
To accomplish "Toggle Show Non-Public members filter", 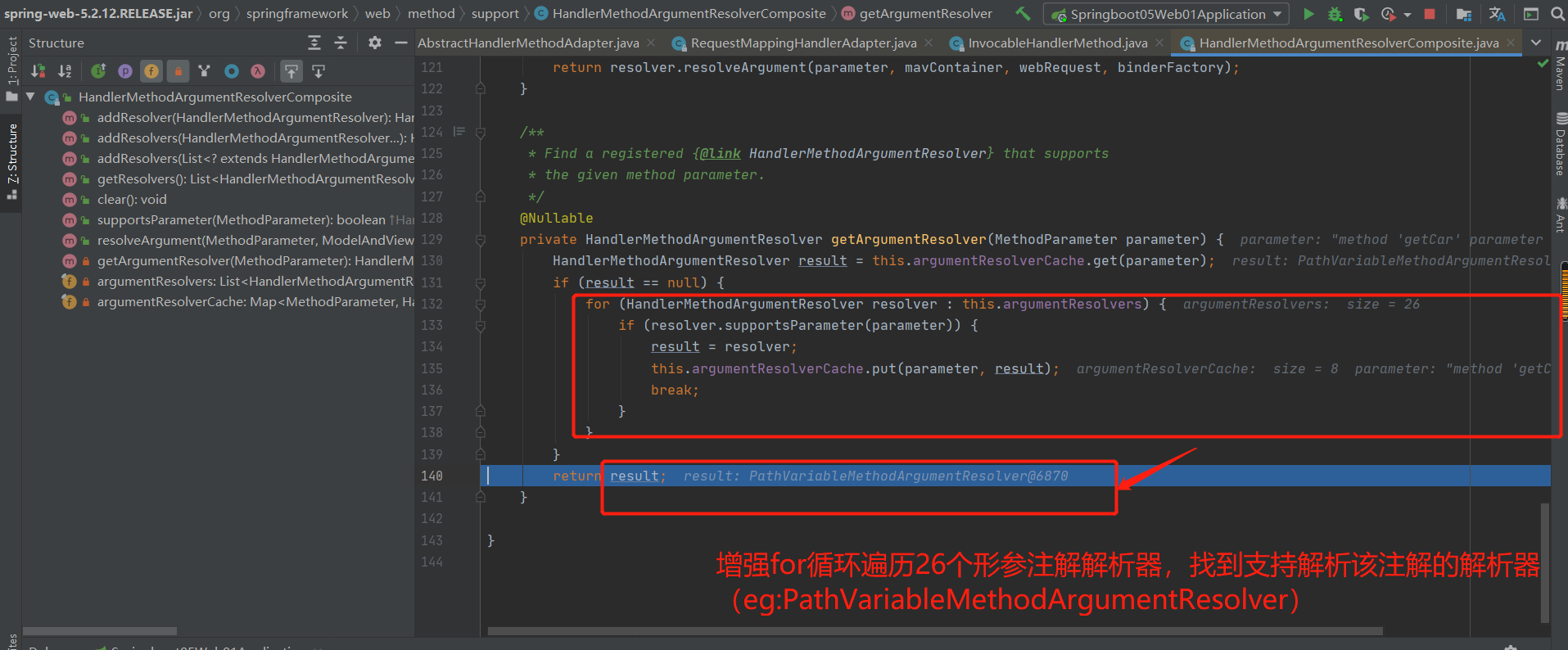I will 178,71.
